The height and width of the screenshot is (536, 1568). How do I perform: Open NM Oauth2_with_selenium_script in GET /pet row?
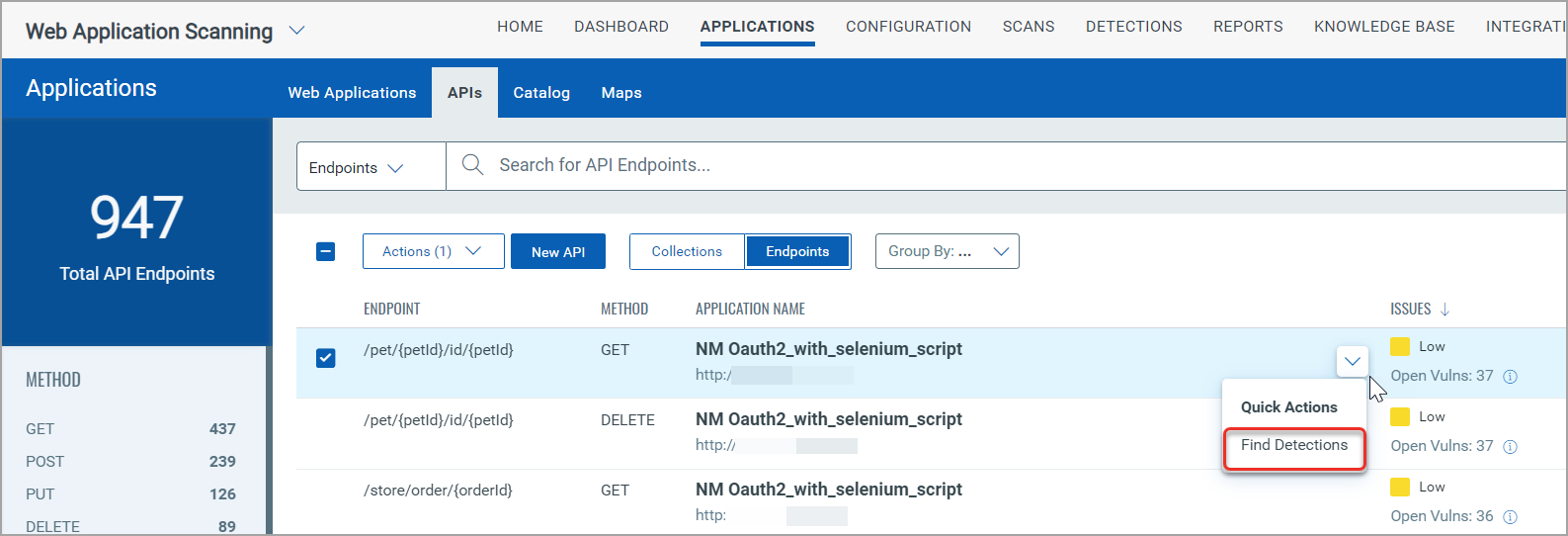click(829, 349)
